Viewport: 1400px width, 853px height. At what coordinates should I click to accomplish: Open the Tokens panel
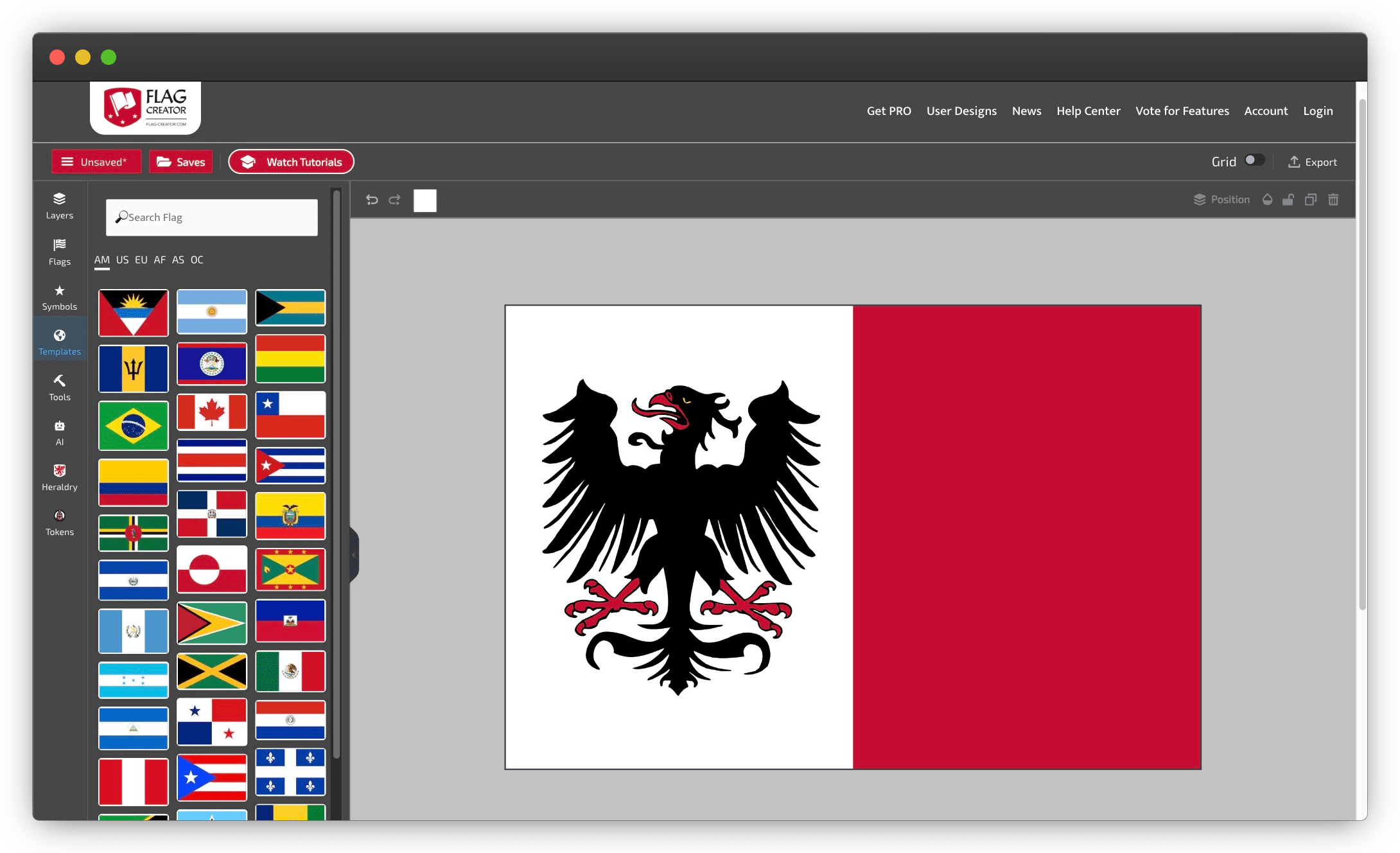coord(59,522)
